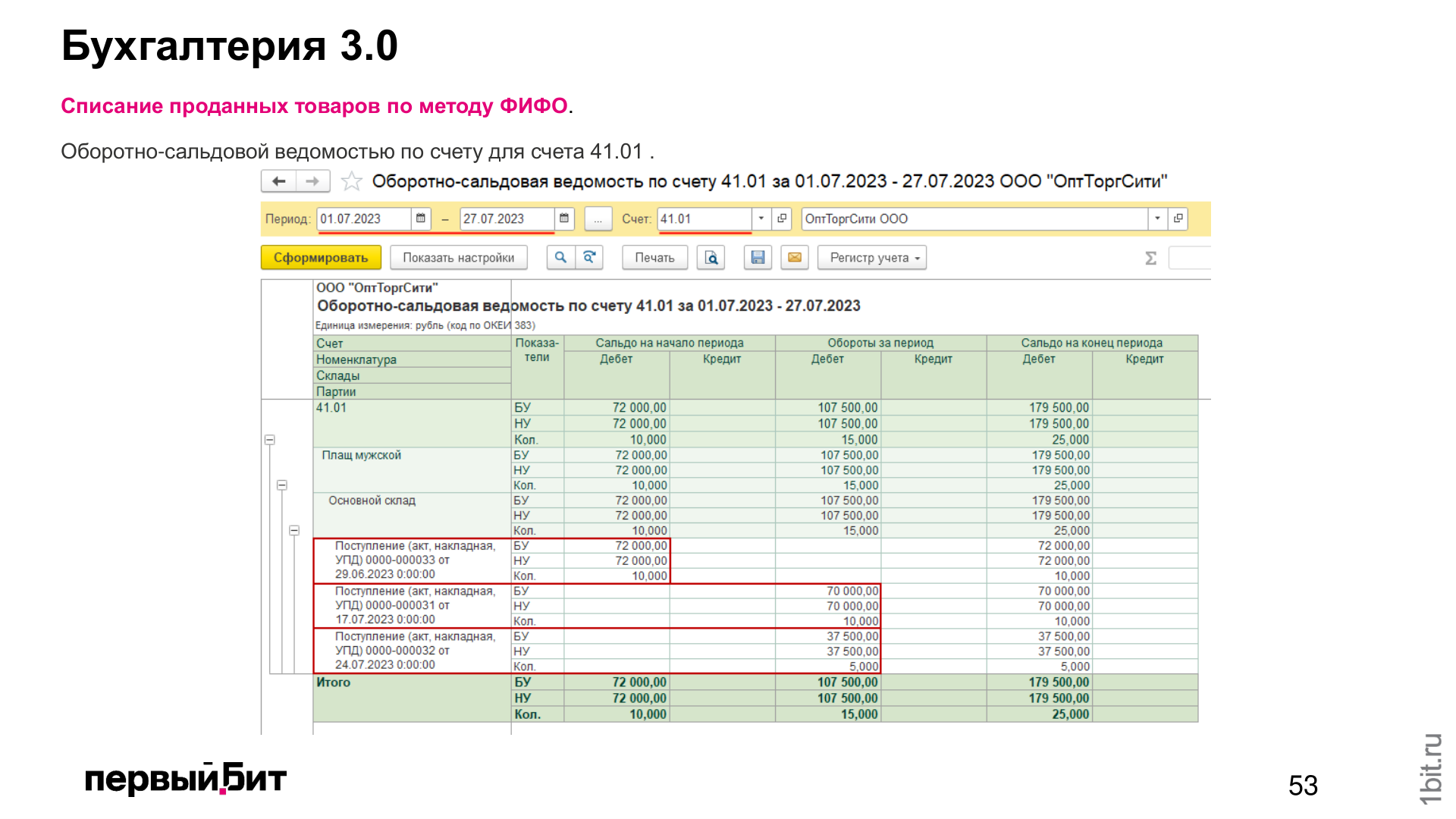Add report to favorites with star icon
Viewport: 1456px width, 819px height.
[x=351, y=181]
